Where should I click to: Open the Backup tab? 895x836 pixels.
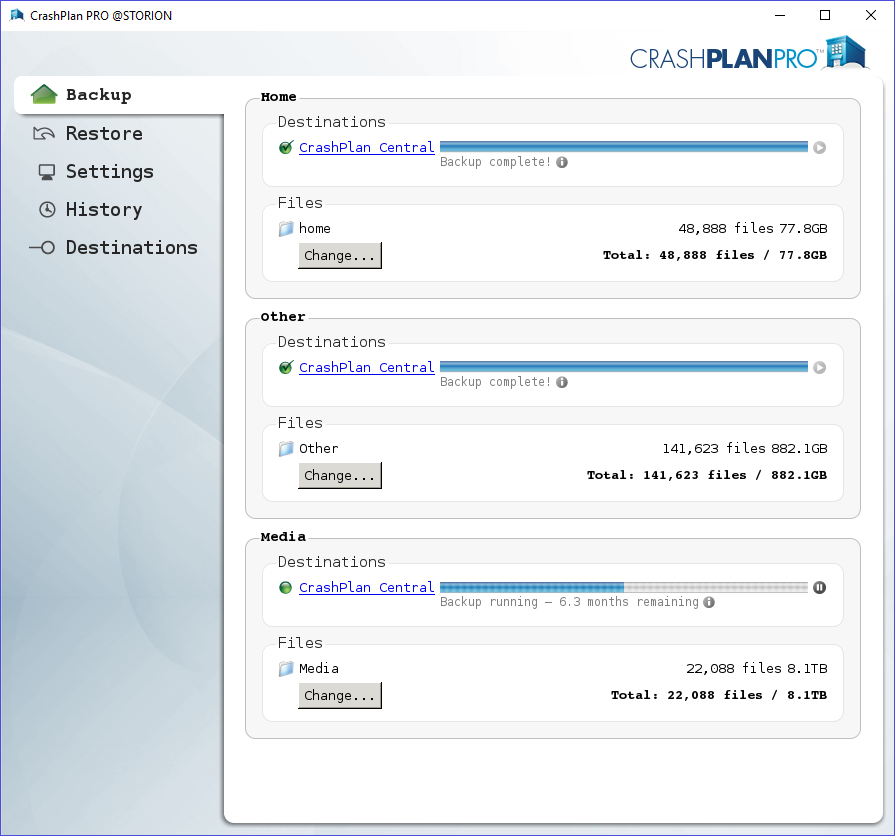(119, 95)
